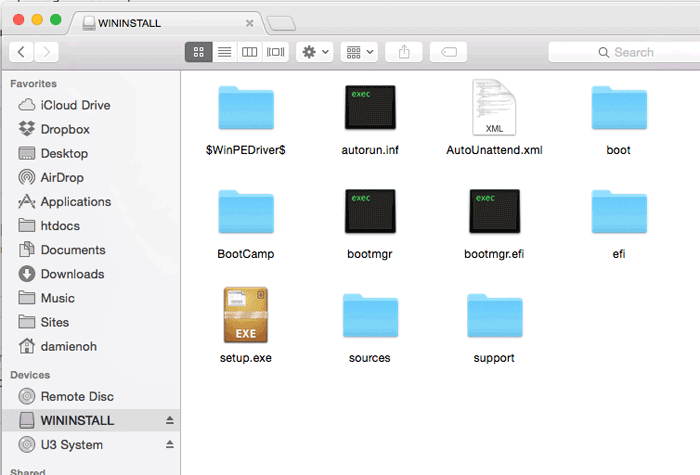Click the BootCamp folder name
The width and height of the screenshot is (700, 475).
coord(246,254)
